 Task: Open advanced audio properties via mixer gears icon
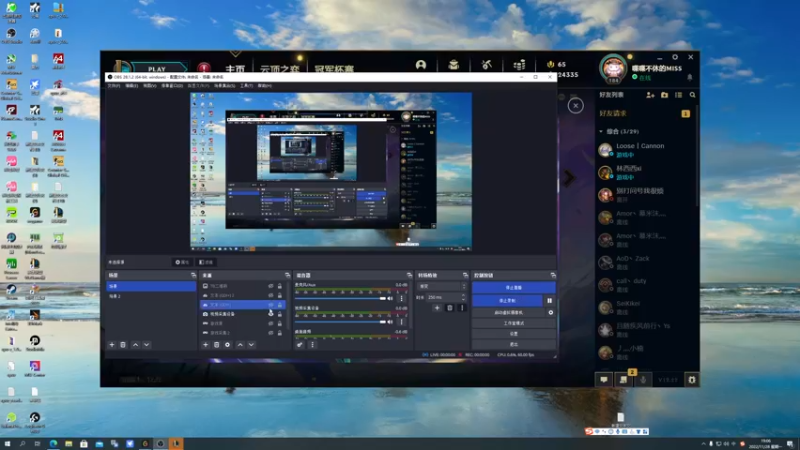(300, 345)
